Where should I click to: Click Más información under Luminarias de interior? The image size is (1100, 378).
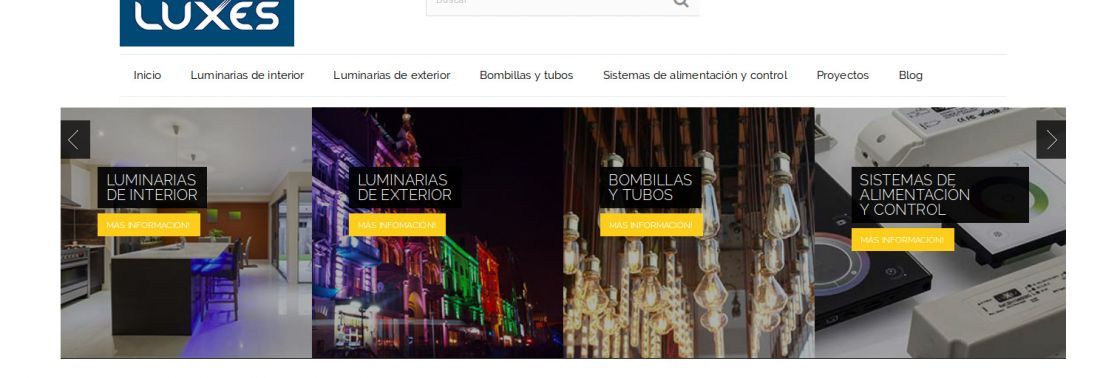pos(149,225)
